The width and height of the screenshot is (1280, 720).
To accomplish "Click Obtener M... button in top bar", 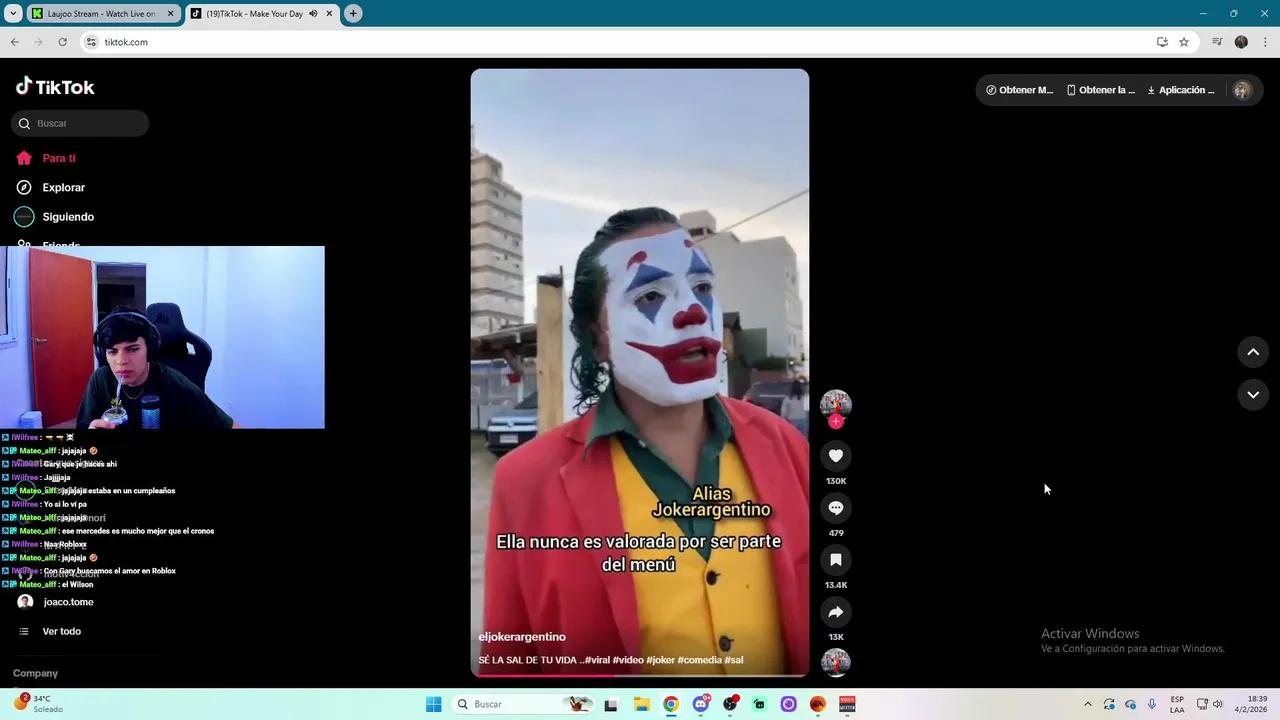I will coord(1019,90).
